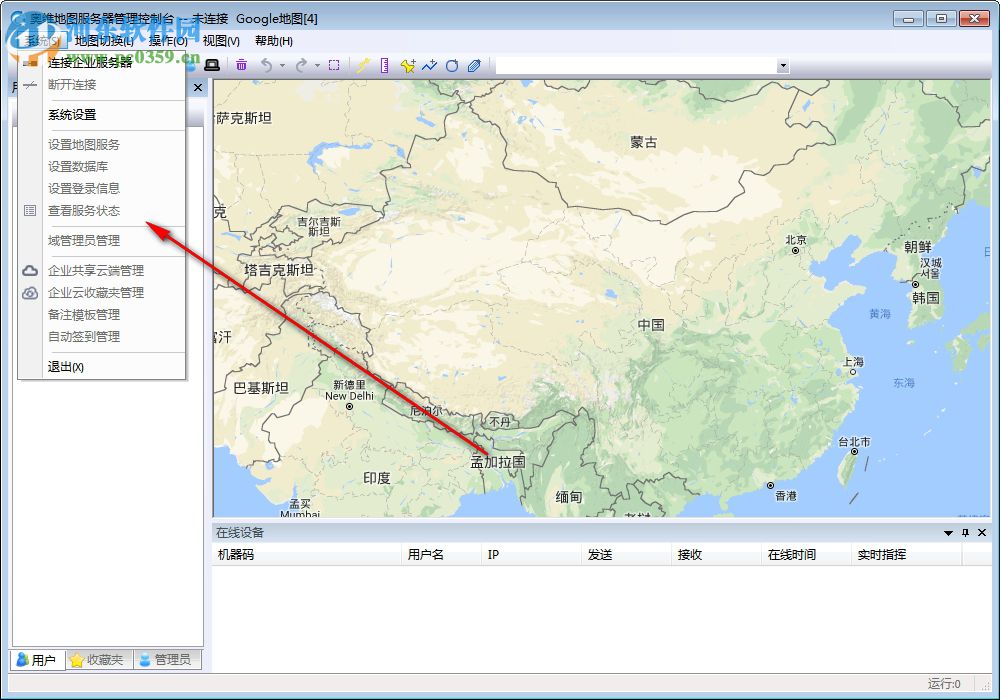Select the circle drawing tool
Image resolution: width=1000 pixels, height=700 pixels.
tap(452, 65)
